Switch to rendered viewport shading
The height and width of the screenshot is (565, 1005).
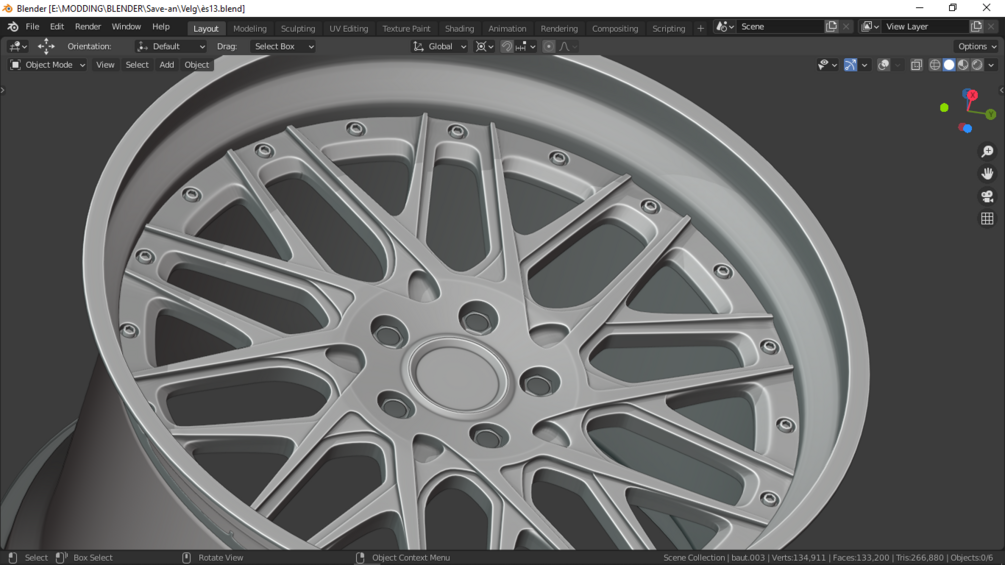(x=977, y=65)
